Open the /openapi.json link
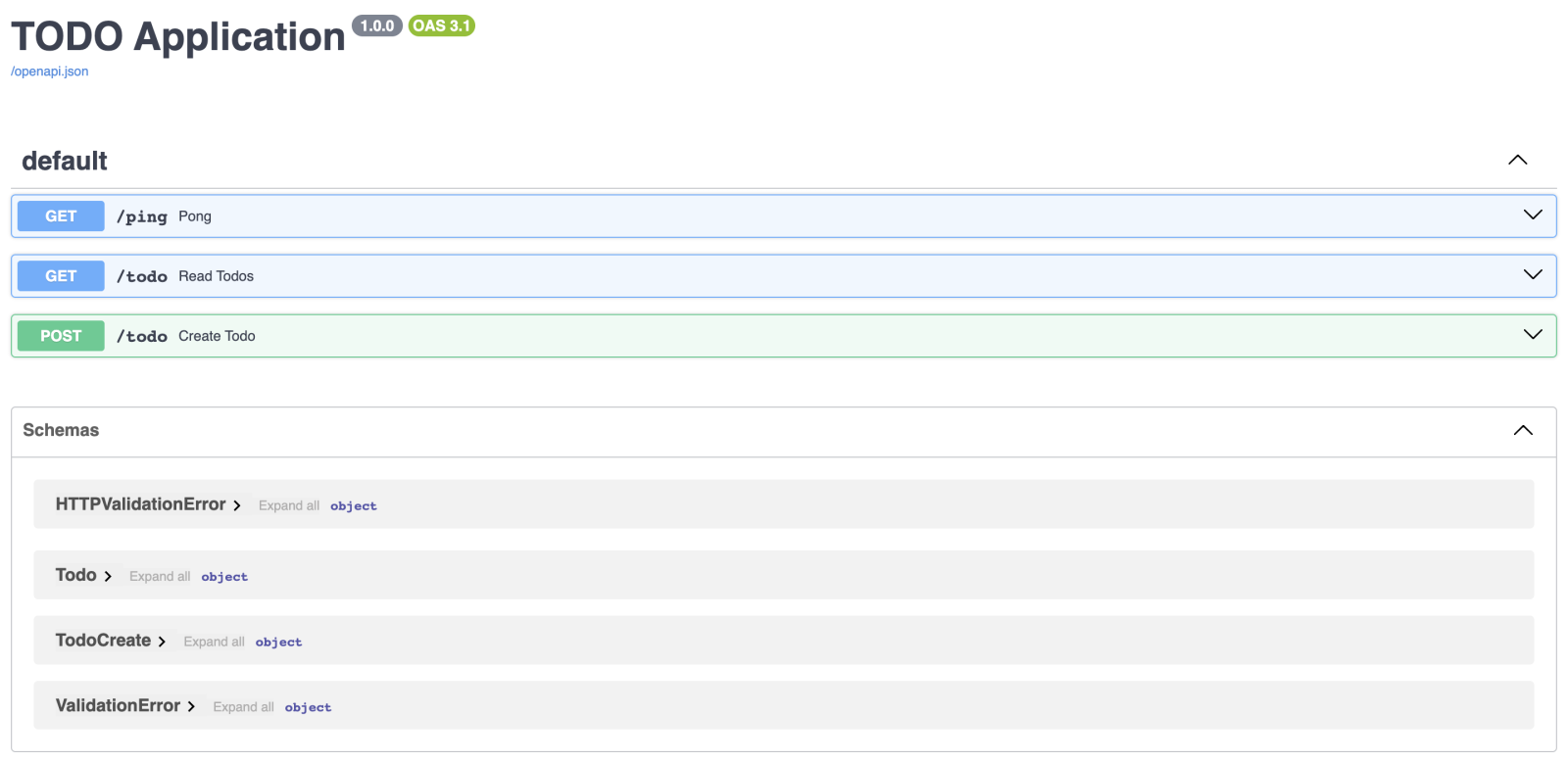The image size is (1568, 762). (49, 71)
